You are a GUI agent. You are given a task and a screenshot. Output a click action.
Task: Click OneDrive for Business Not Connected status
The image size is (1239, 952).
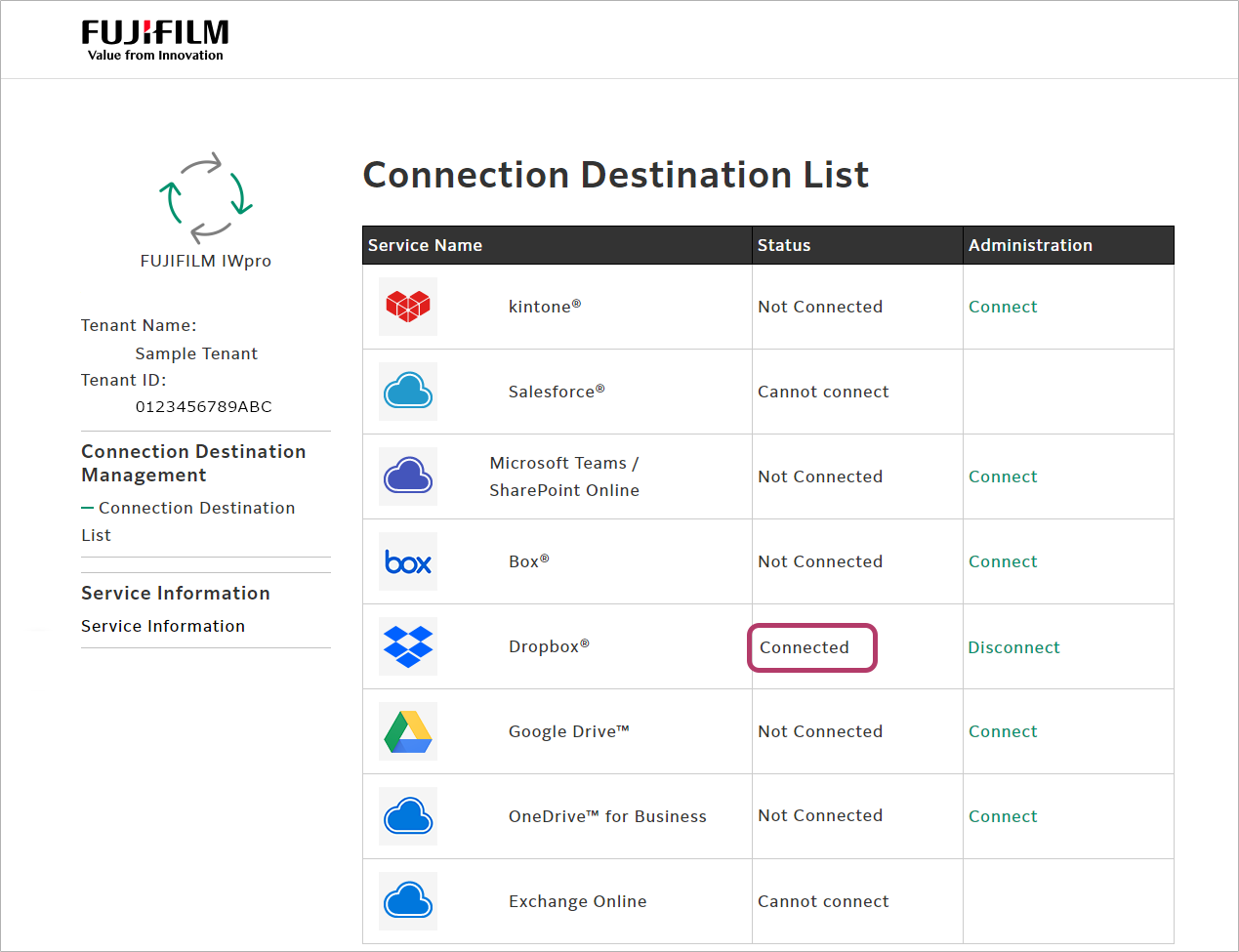820,815
